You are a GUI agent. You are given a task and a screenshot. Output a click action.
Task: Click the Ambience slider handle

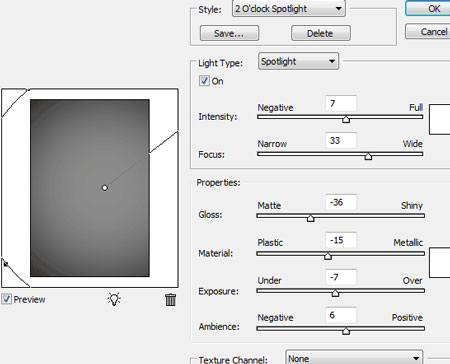click(x=346, y=331)
